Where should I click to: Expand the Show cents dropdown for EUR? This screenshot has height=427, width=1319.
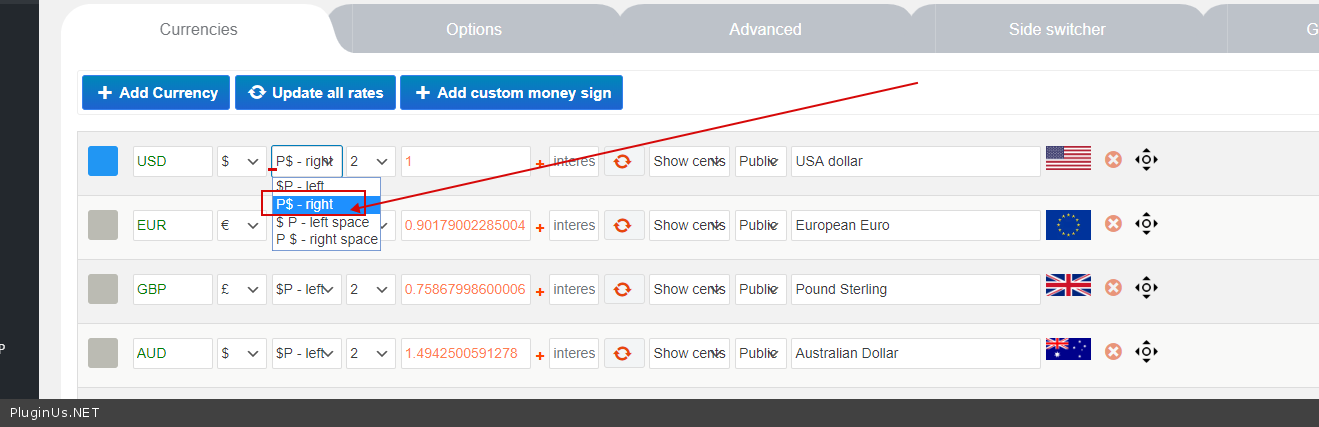[x=689, y=225]
